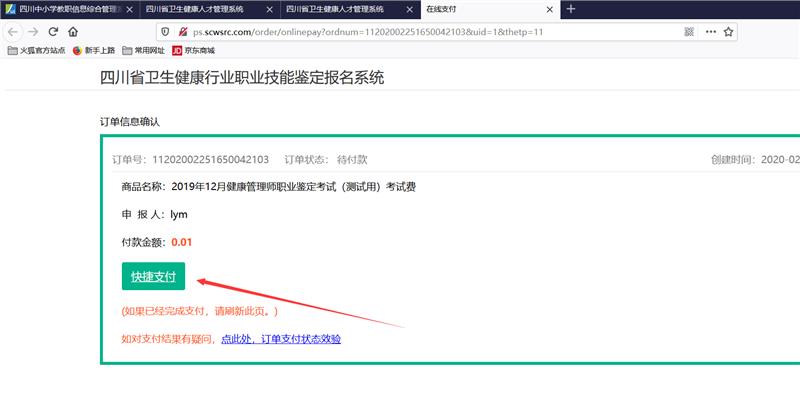Viewport: 800px width, 396px height.
Task: Switch to the 四川中小学教职信息综合管理 tab
Action: 70,10
